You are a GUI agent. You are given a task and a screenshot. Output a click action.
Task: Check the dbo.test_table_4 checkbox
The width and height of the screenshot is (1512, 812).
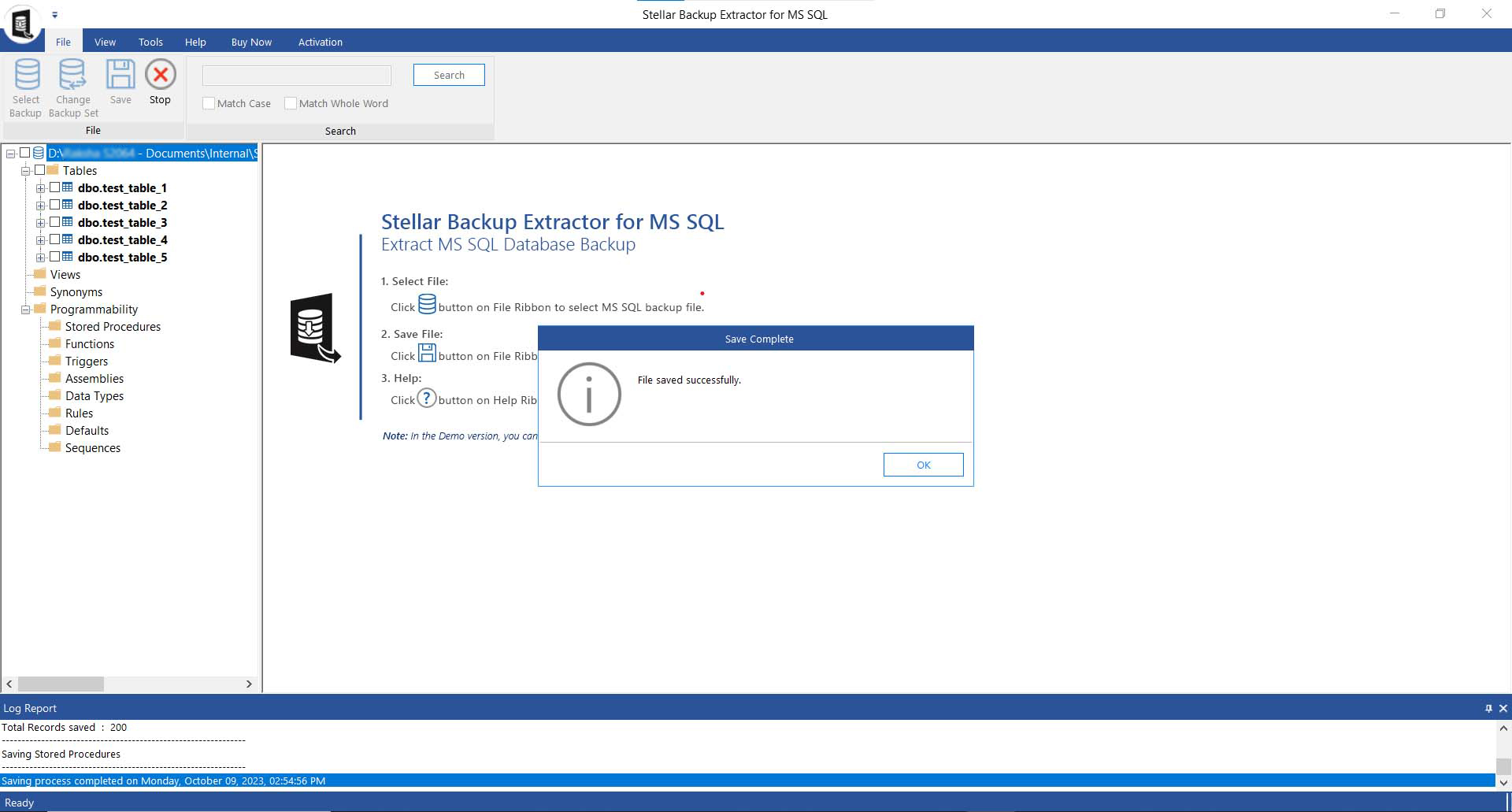pos(54,239)
